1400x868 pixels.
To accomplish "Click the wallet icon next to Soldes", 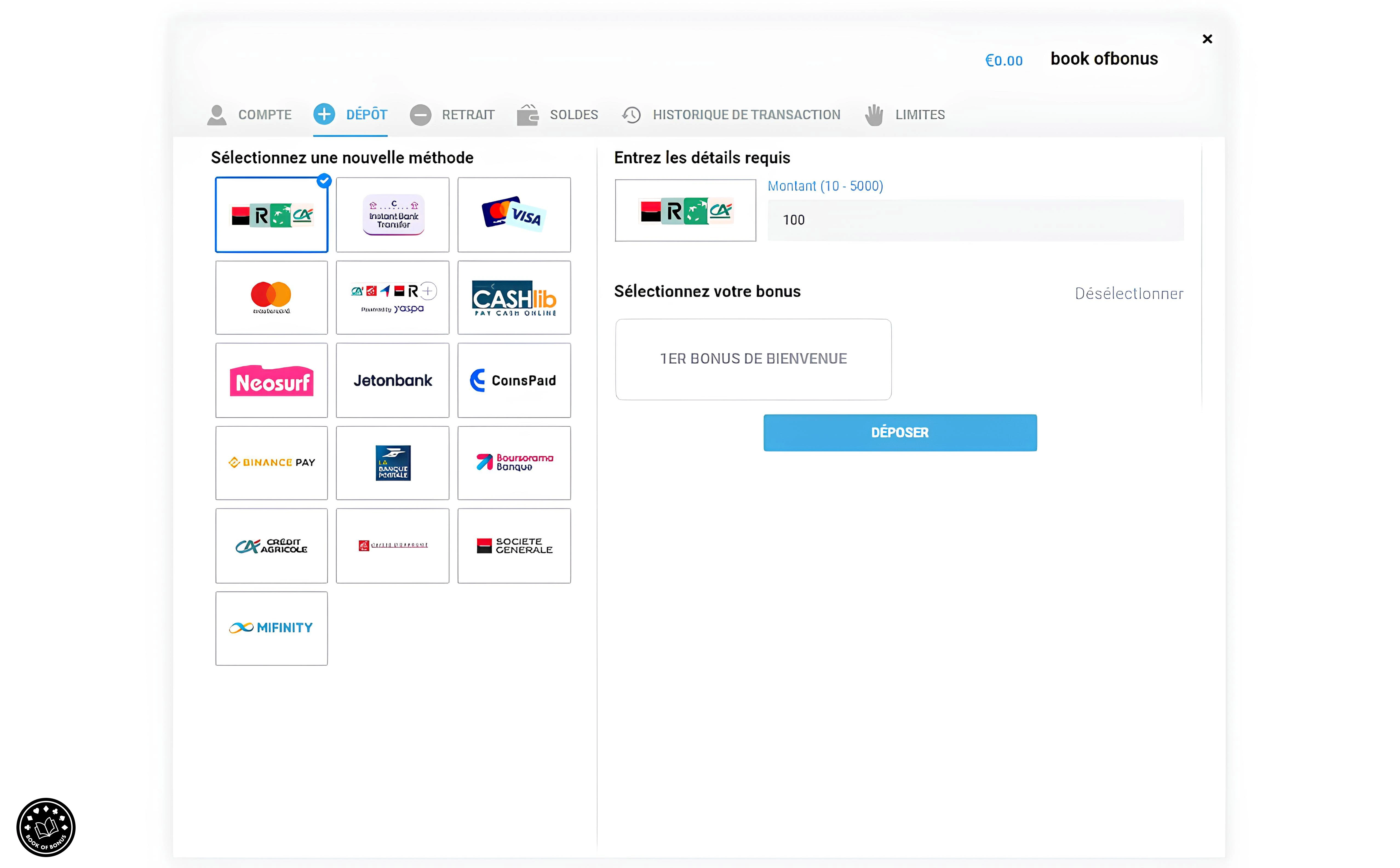I will point(528,115).
